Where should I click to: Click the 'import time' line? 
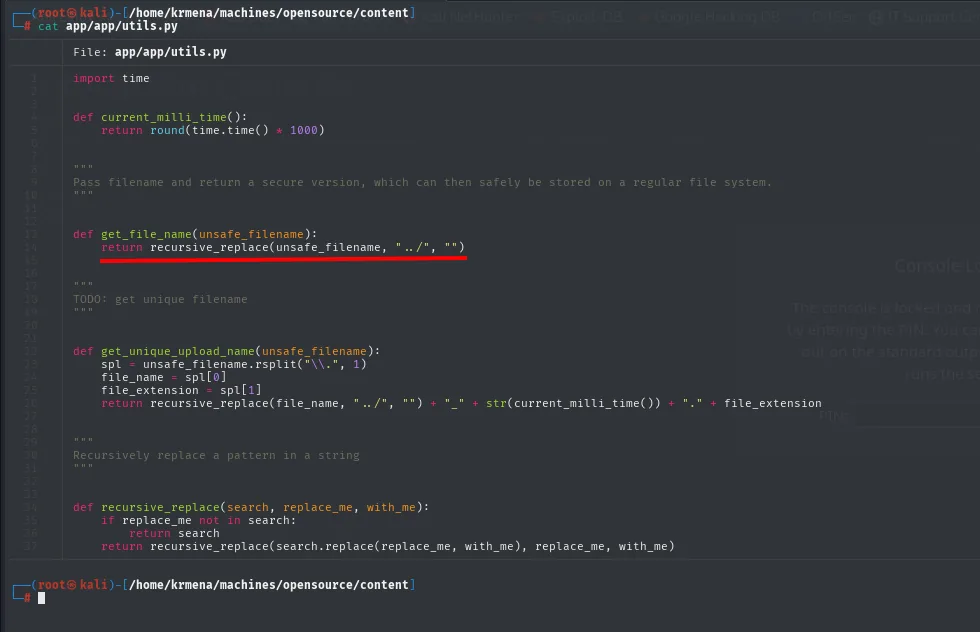tap(111, 78)
